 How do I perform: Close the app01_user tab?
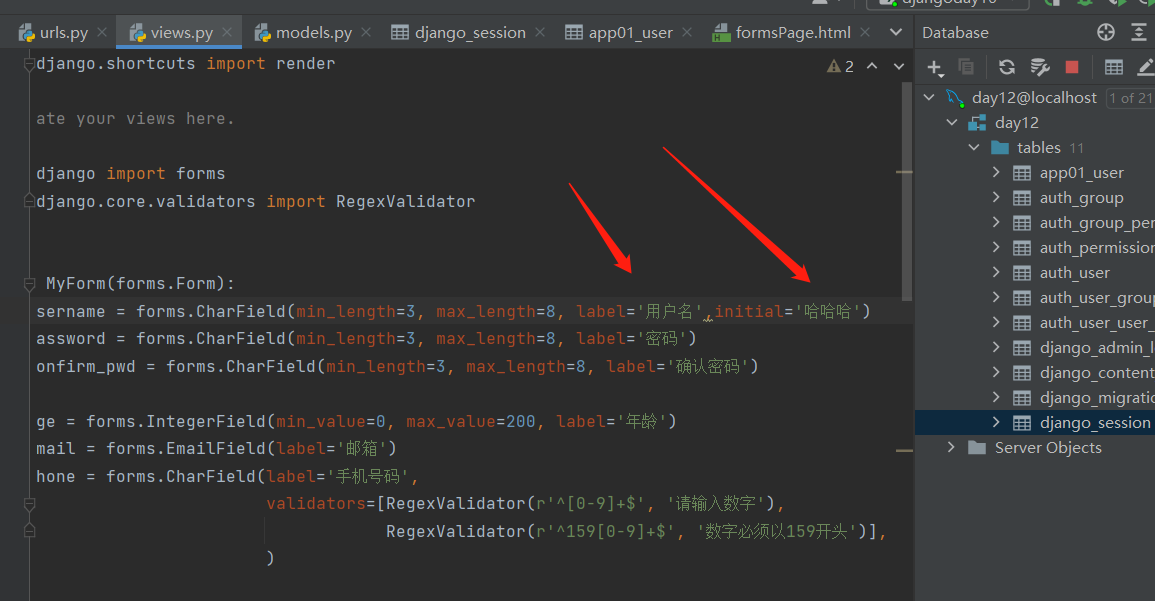(687, 32)
